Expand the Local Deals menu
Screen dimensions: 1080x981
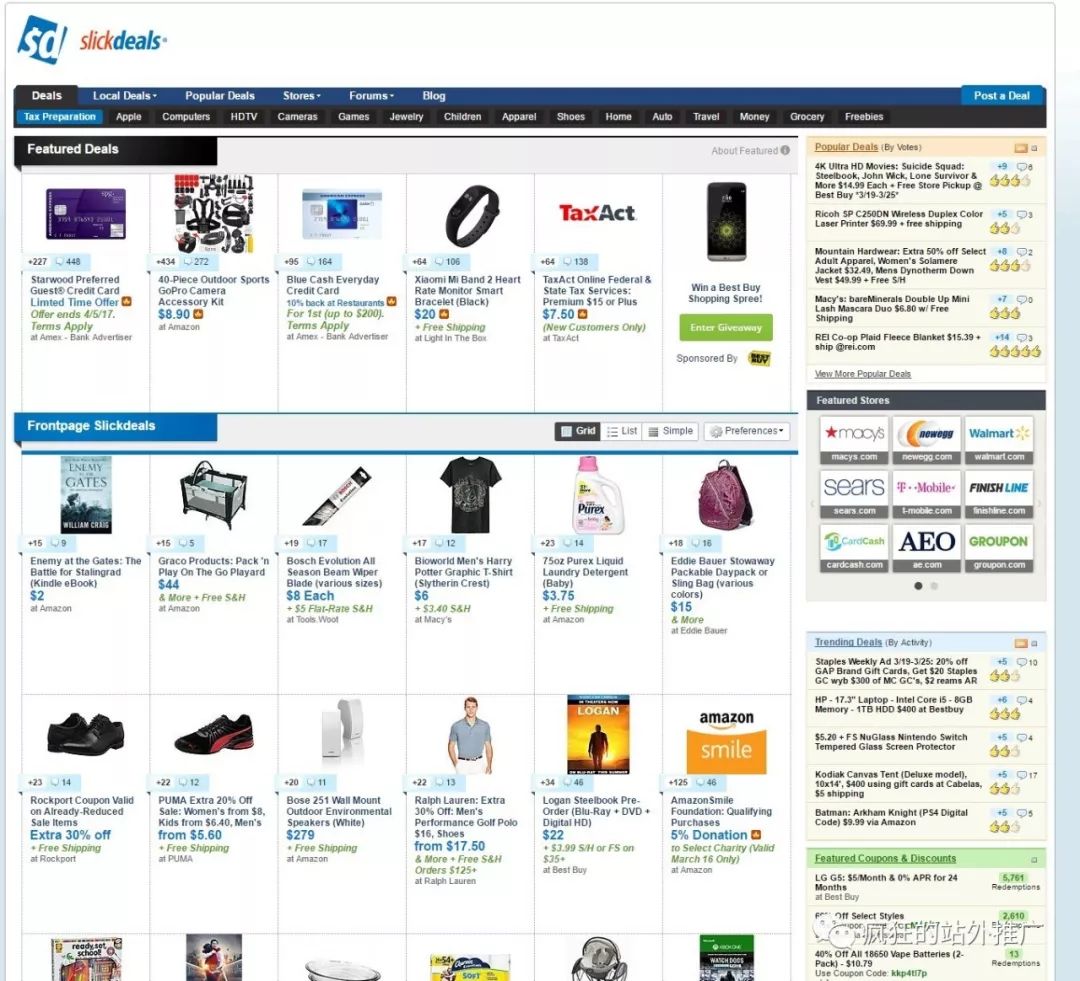coord(125,96)
